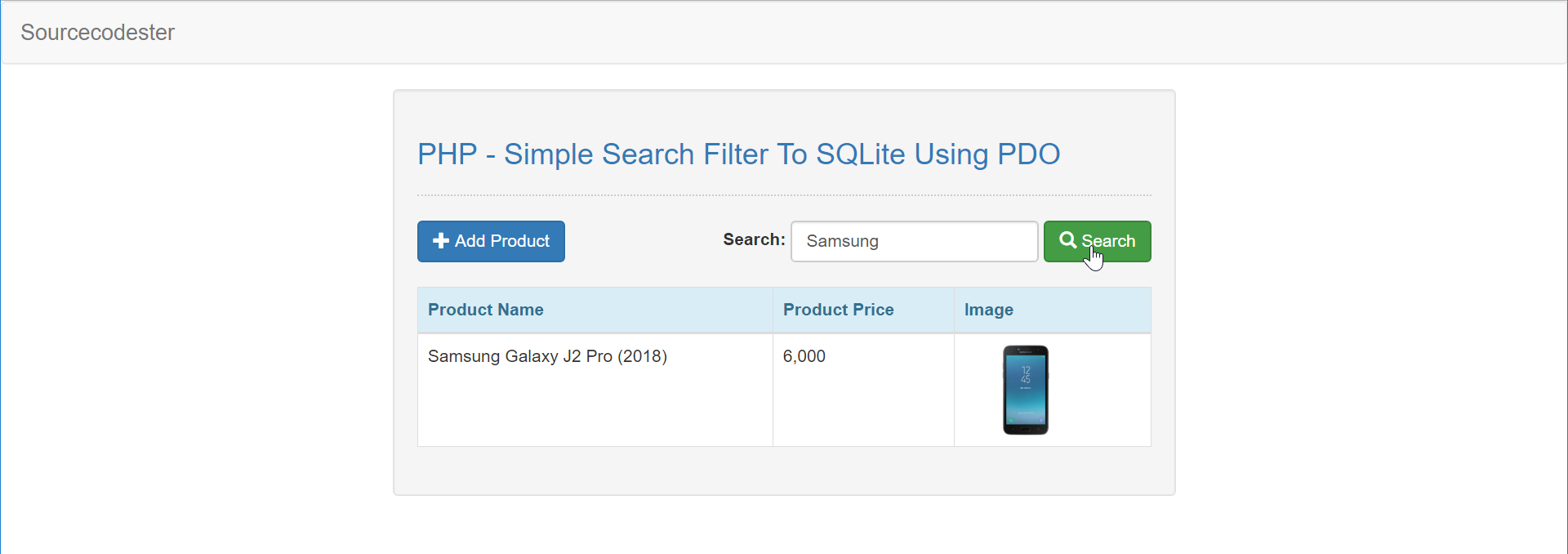This screenshot has height=554, width=1568.
Task: Select the Samsung Galaxy J2 Pro (2018) cell
Action: (x=595, y=390)
